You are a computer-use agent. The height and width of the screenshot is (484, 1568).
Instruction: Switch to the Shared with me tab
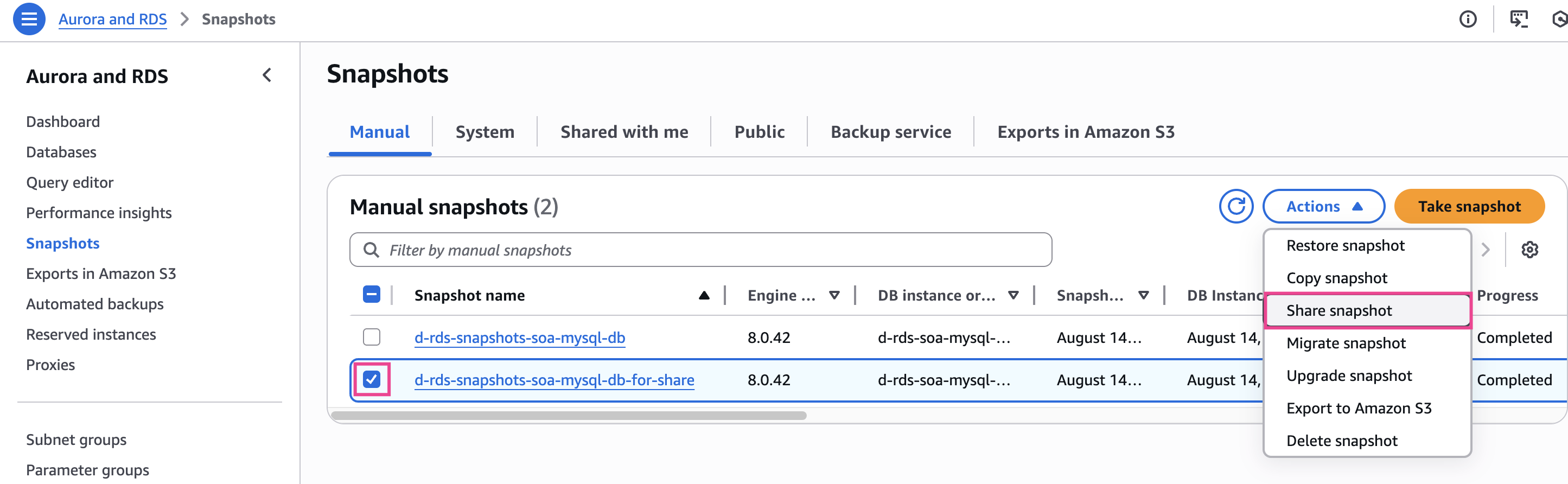624,132
